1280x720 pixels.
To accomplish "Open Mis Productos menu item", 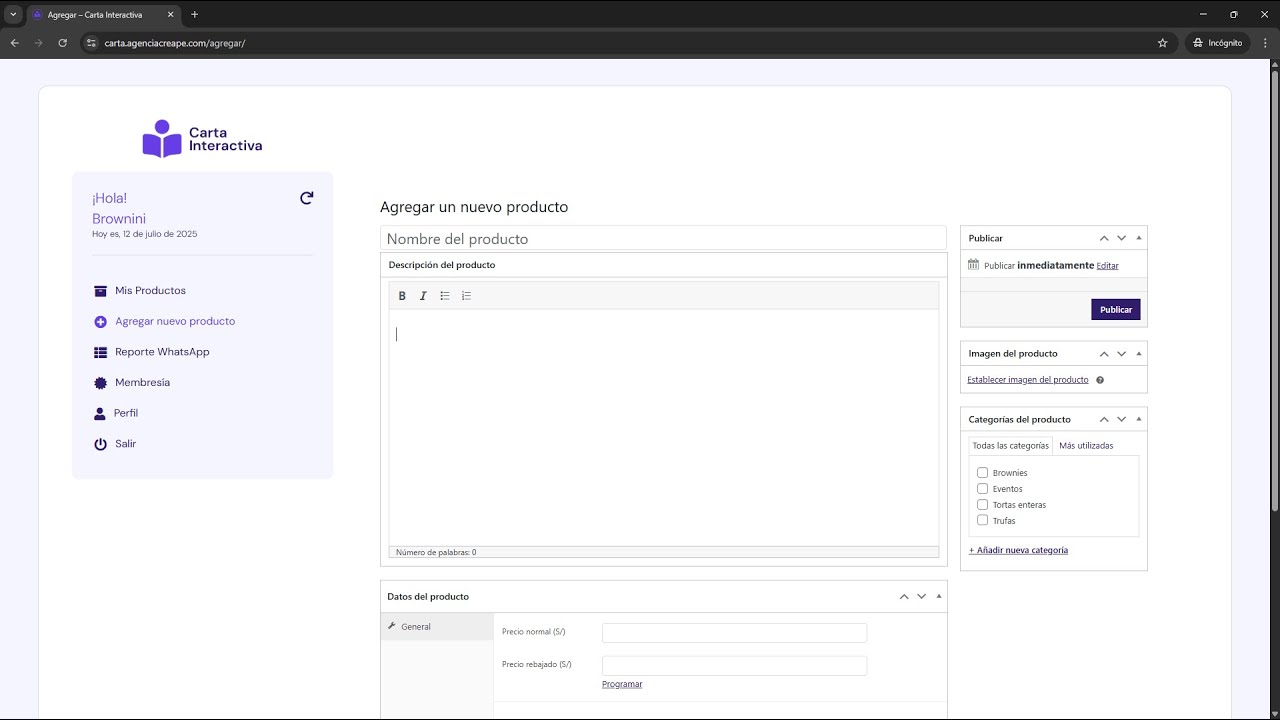I will [150, 291].
